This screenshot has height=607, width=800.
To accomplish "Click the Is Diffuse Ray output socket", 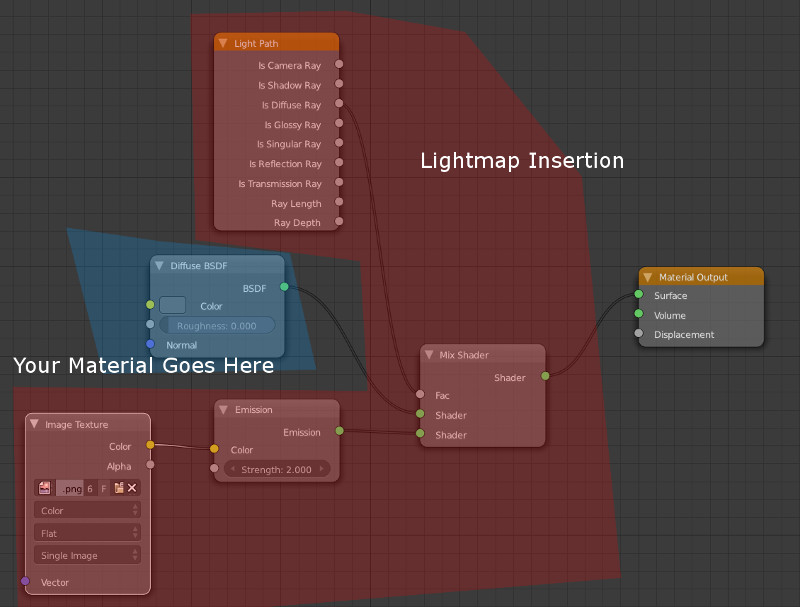I will point(339,104).
